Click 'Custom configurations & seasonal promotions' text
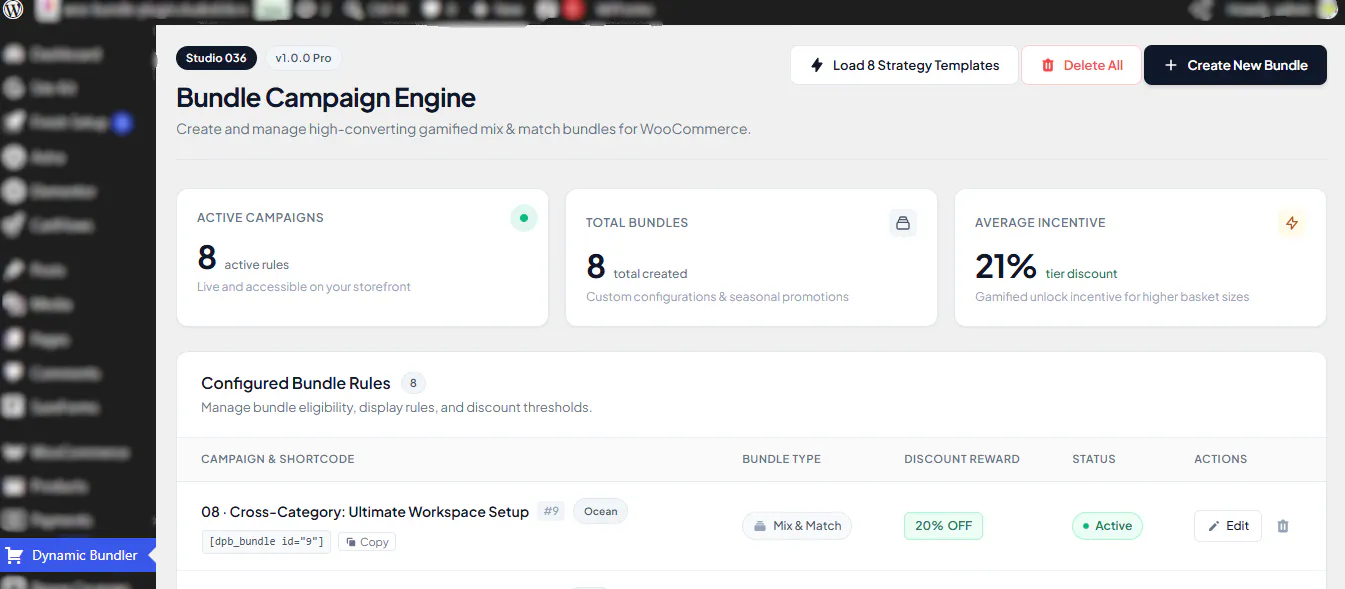1345x589 pixels. [x=717, y=297]
